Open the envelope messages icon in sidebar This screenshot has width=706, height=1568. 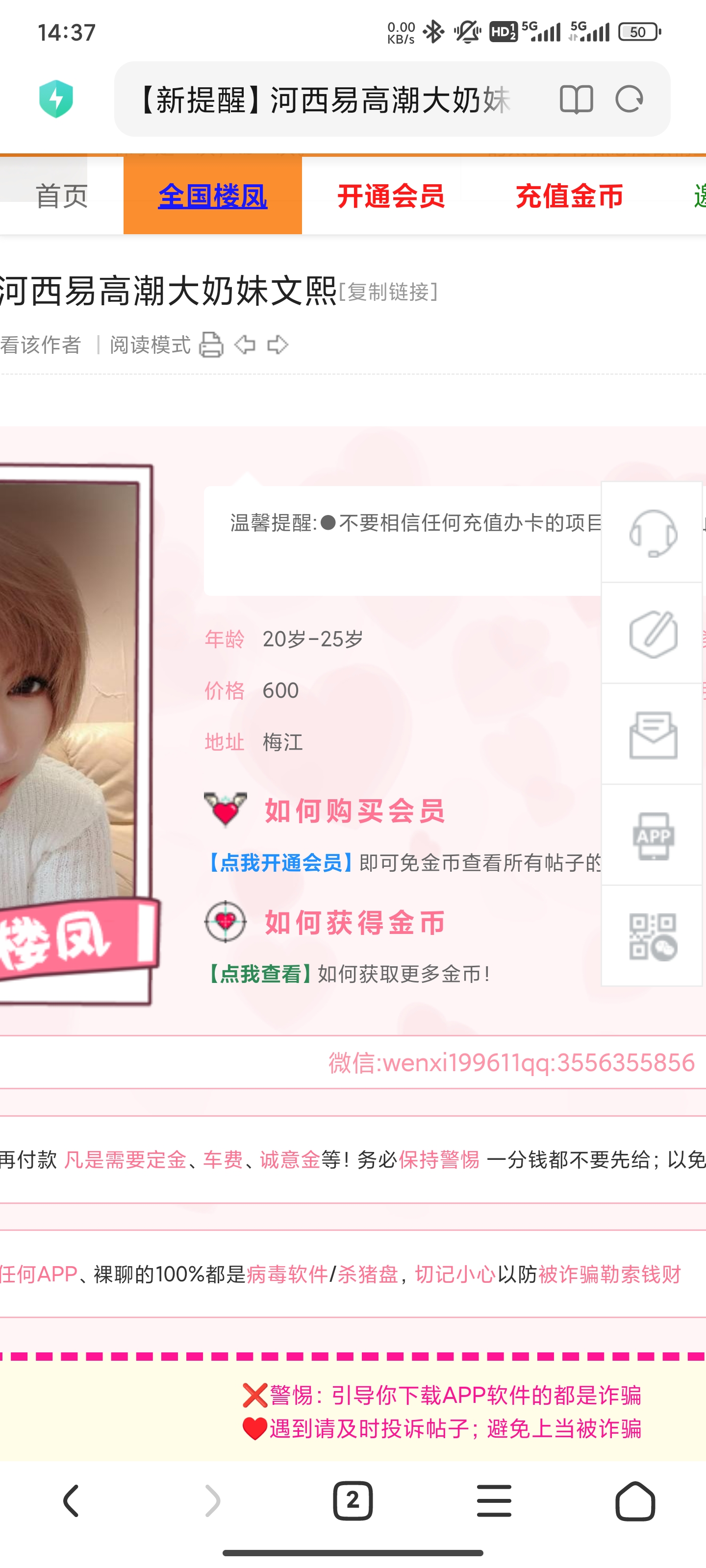(653, 735)
